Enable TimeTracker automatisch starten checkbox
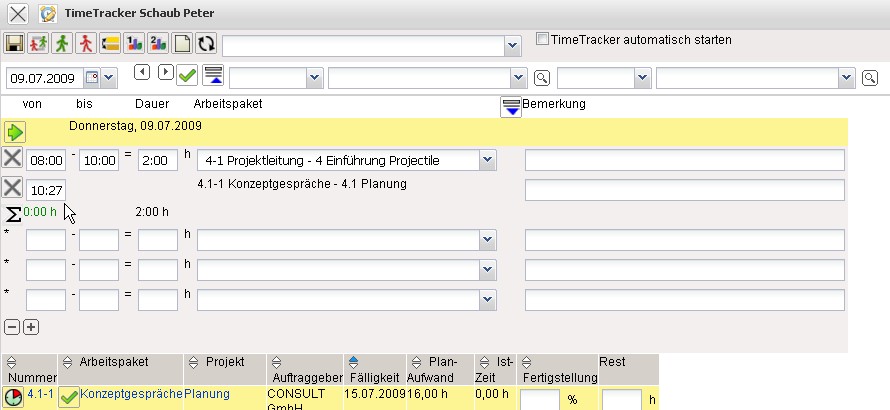890x410 pixels. click(542, 40)
